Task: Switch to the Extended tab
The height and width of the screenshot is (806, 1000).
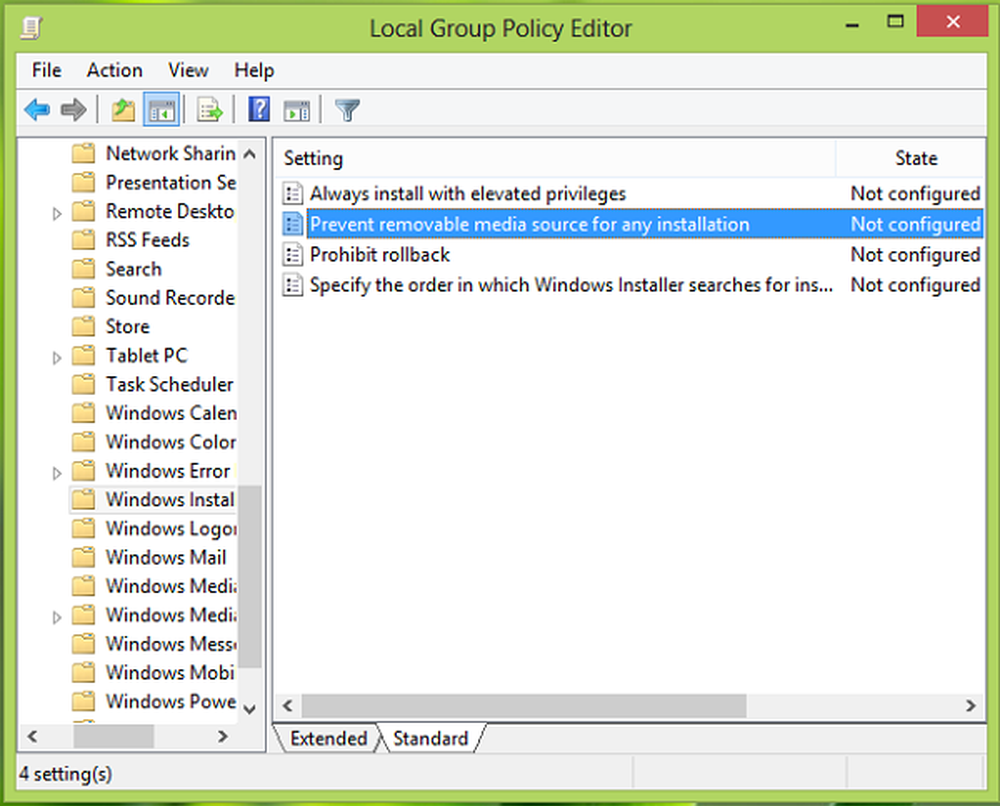Action: [328, 739]
